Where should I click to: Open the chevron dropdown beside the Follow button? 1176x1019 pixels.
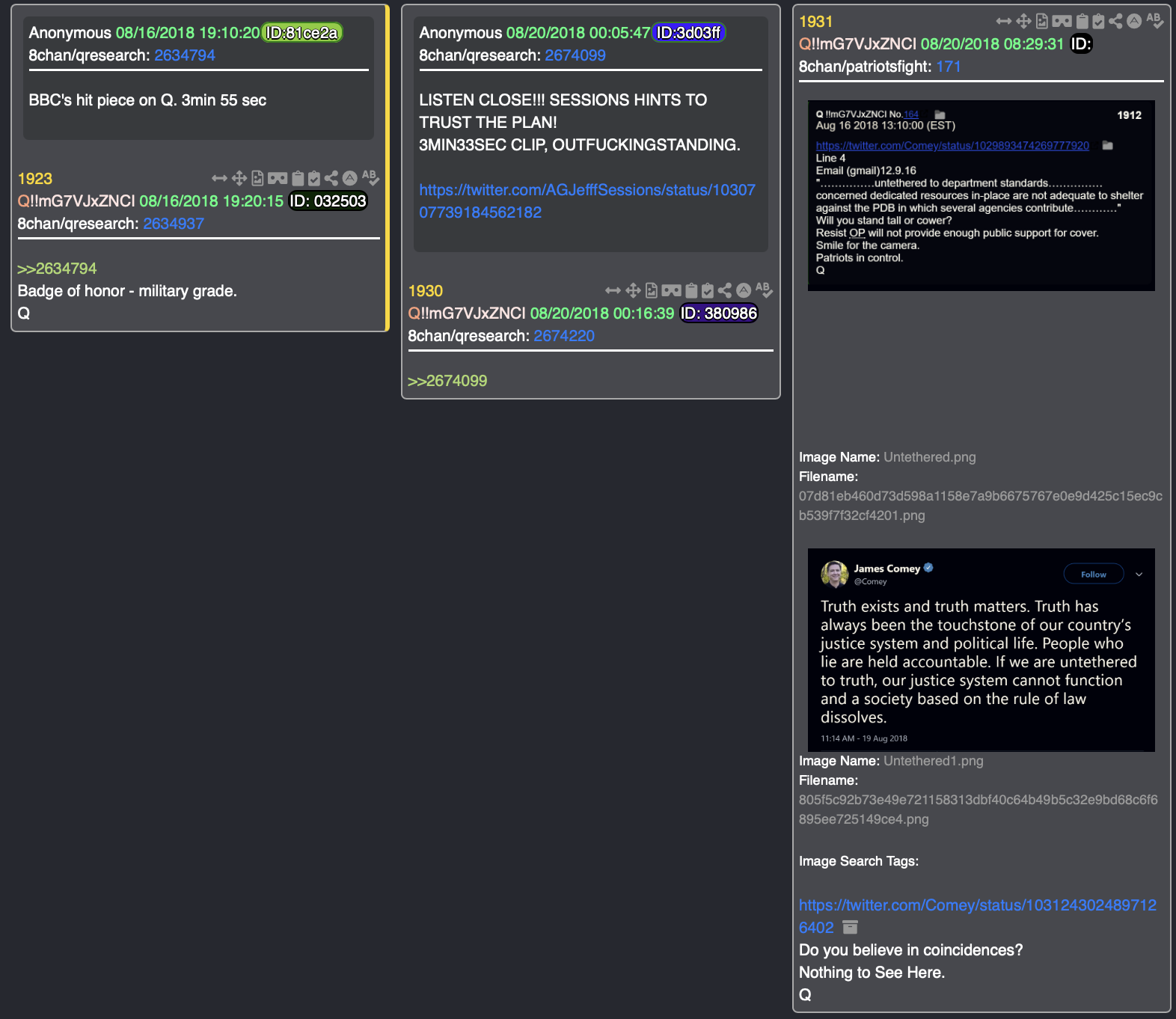click(x=1139, y=575)
